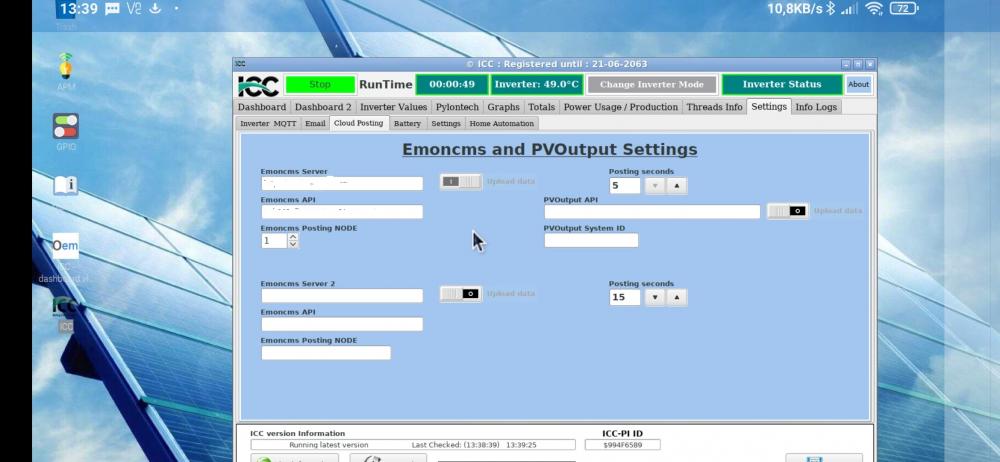Click the green Stop button
Image resolution: width=1000 pixels, height=462 pixels.
click(320, 85)
